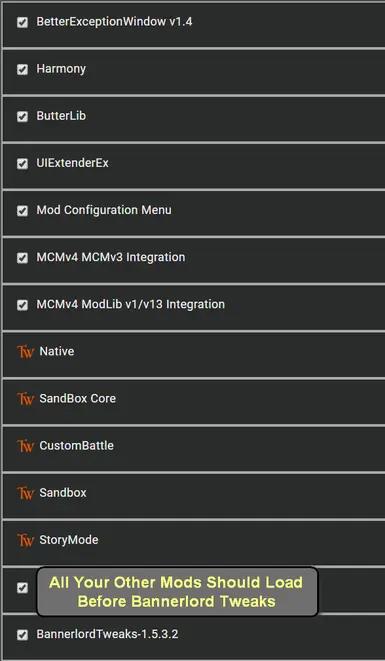Image resolution: width=385 pixels, height=661 pixels.
Task: Disable MCMv4 ModLib v1/v13 Integration checkbox
Action: tap(22, 305)
